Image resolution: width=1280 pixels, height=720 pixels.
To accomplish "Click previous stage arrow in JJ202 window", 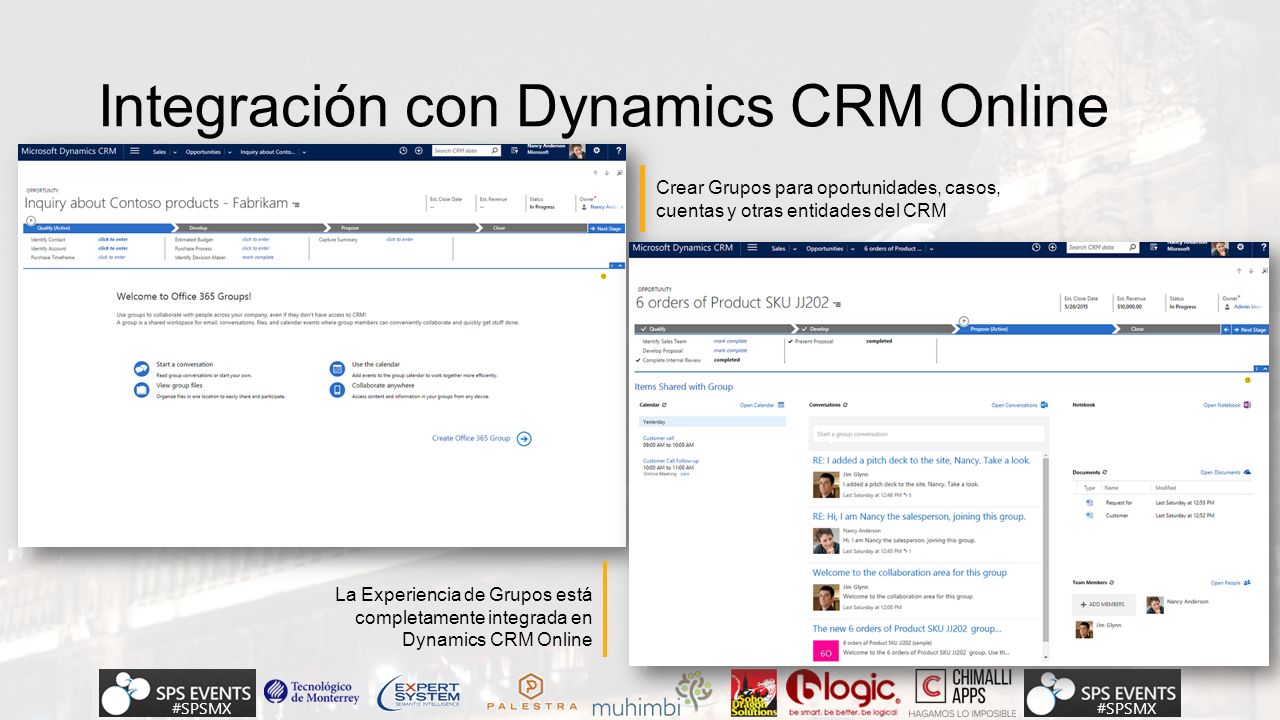I will click(1227, 329).
